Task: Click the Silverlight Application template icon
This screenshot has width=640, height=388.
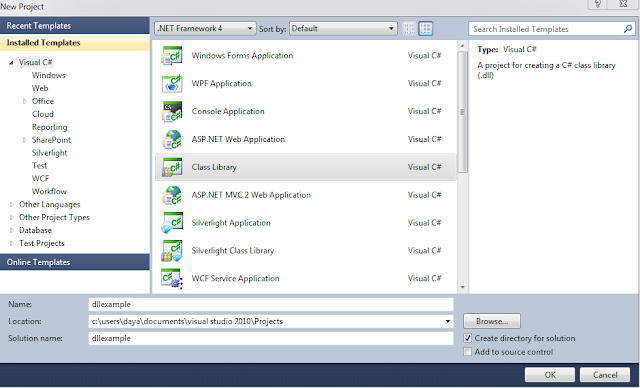Action: [x=172, y=223]
